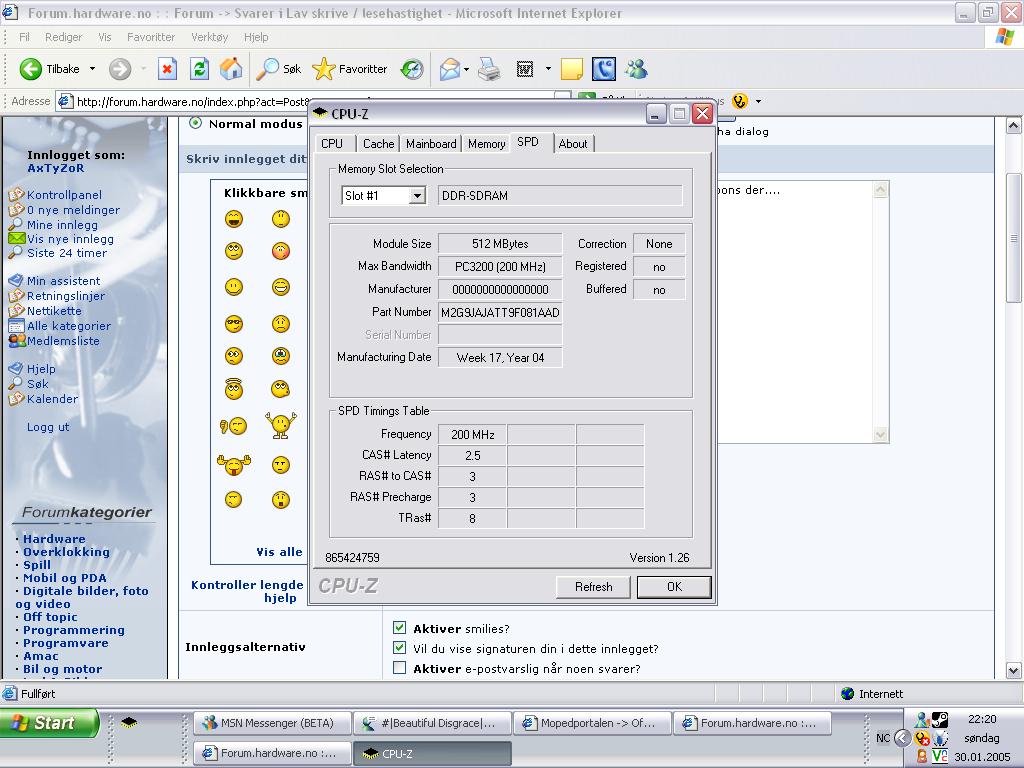Image resolution: width=1024 pixels, height=768 pixels.
Task: Click the message text area scrollbar up arrow
Action: click(880, 189)
